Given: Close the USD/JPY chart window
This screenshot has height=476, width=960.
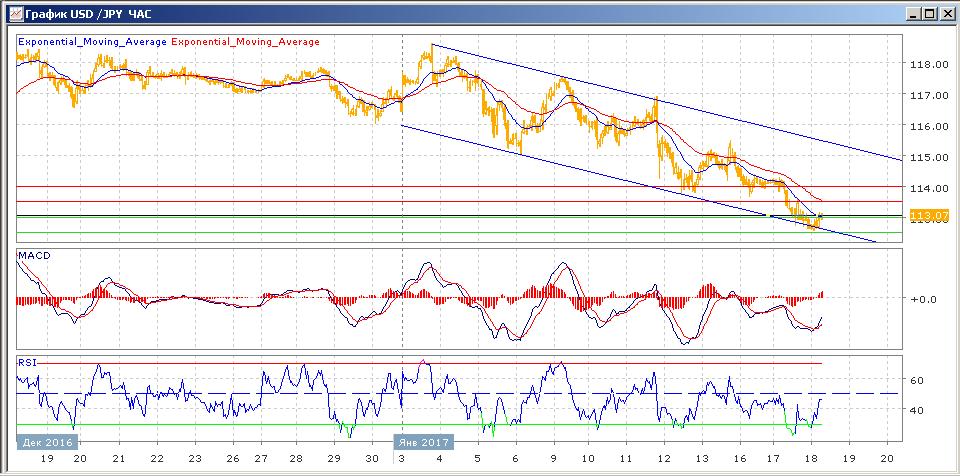Looking at the screenshot, I should click(946, 12).
